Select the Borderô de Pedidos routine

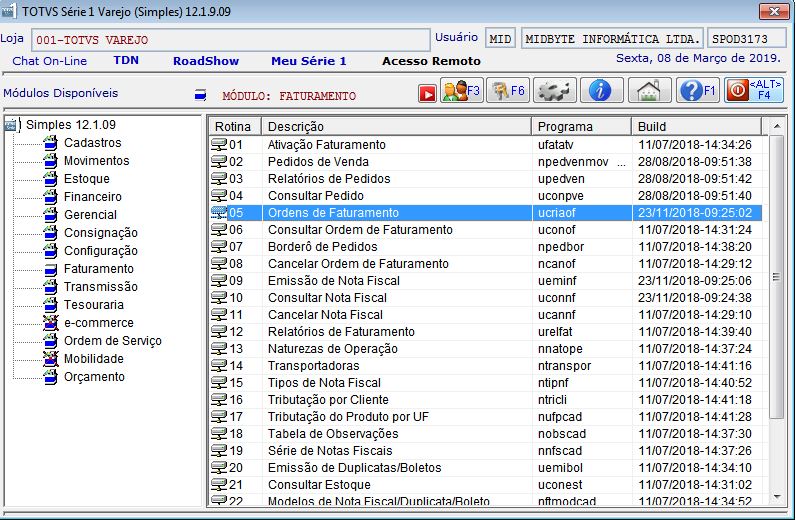(485, 247)
